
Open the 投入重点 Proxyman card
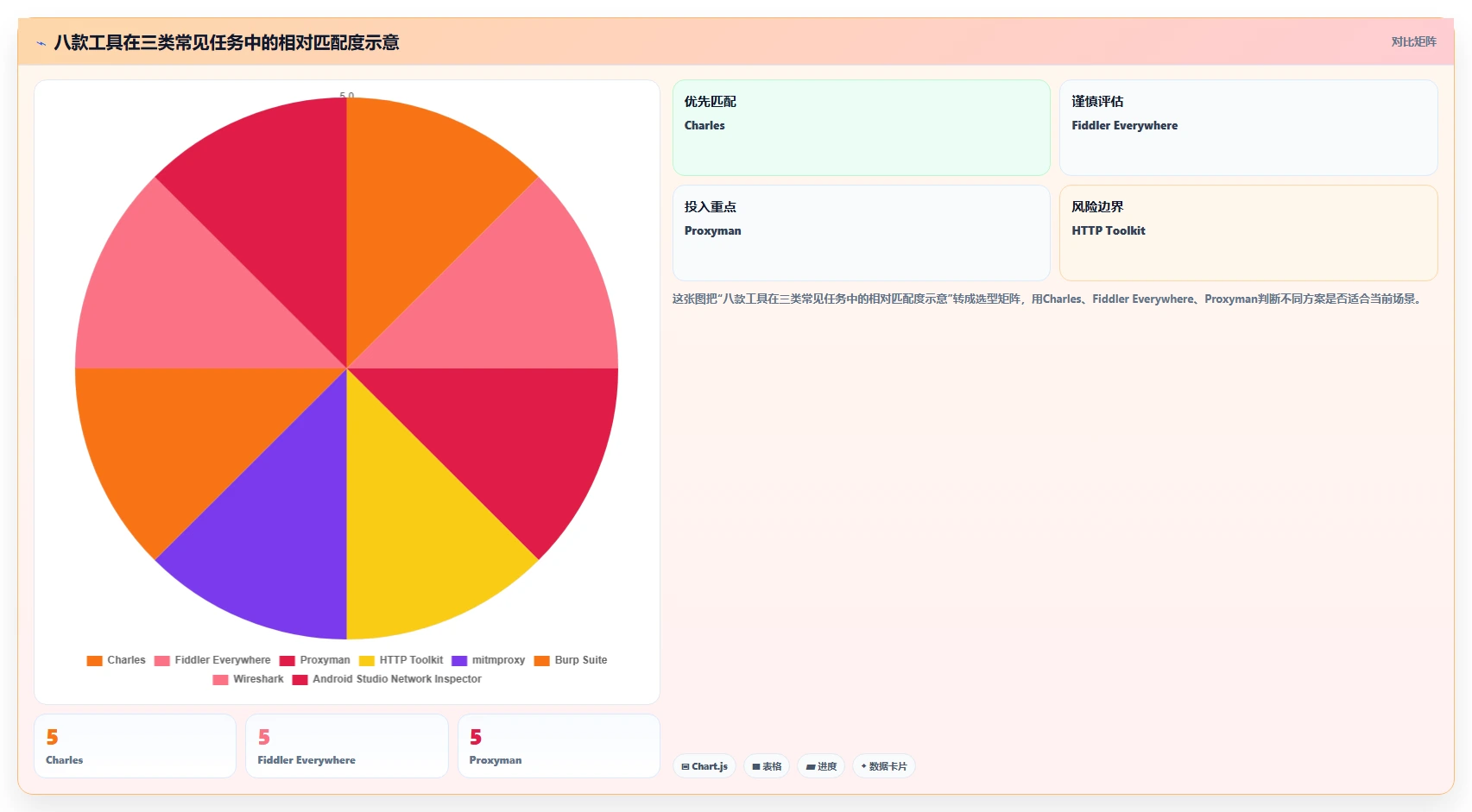point(861,233)
